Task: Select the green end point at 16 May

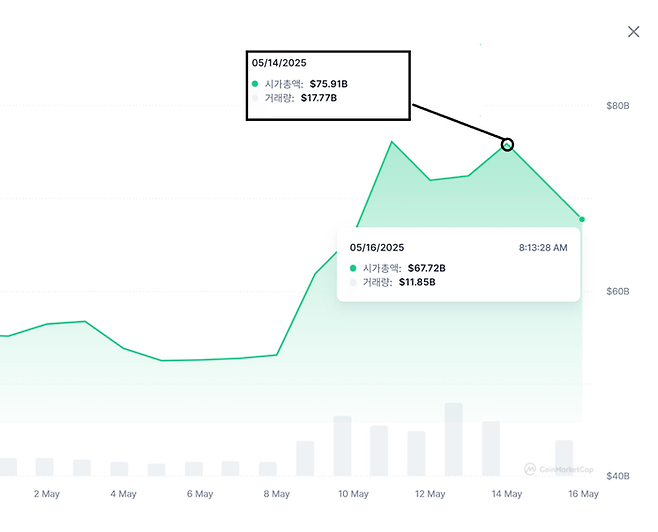Action: (582, 219)
